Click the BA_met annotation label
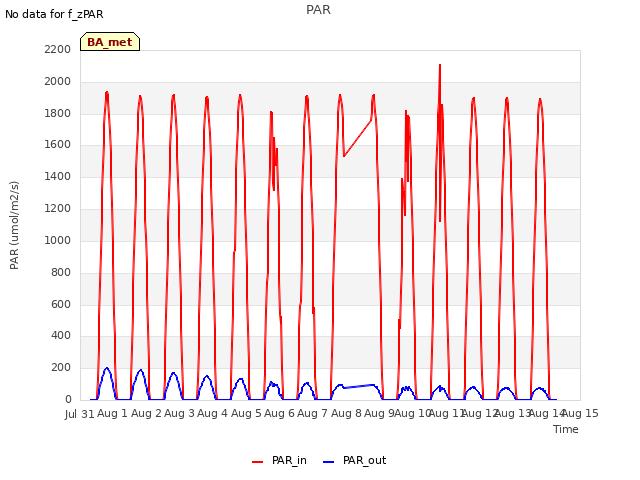 pos(110,42)
